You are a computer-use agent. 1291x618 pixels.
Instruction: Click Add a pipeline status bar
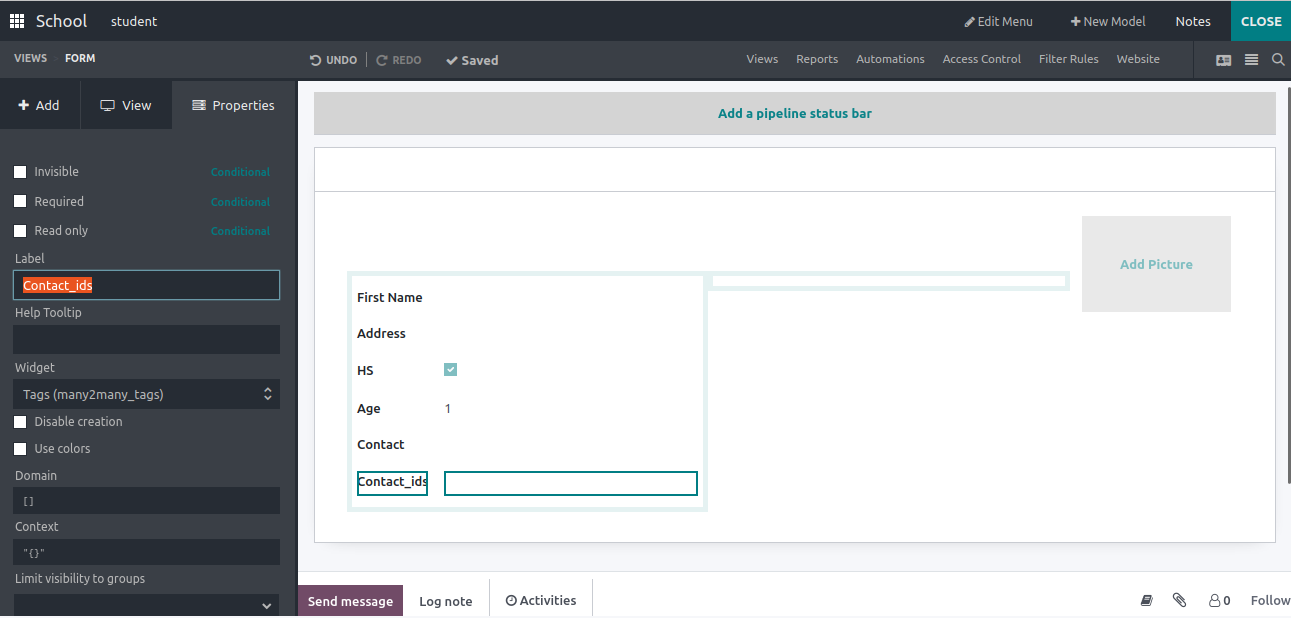pyautogui.click(x=794, y=113)
